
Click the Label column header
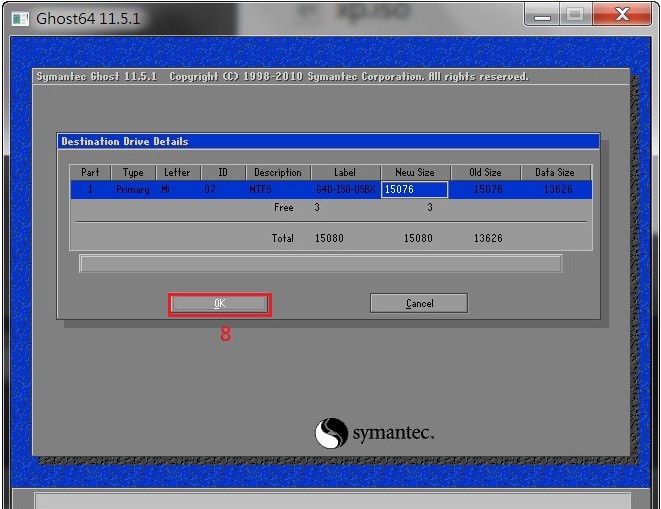point(345,172)
